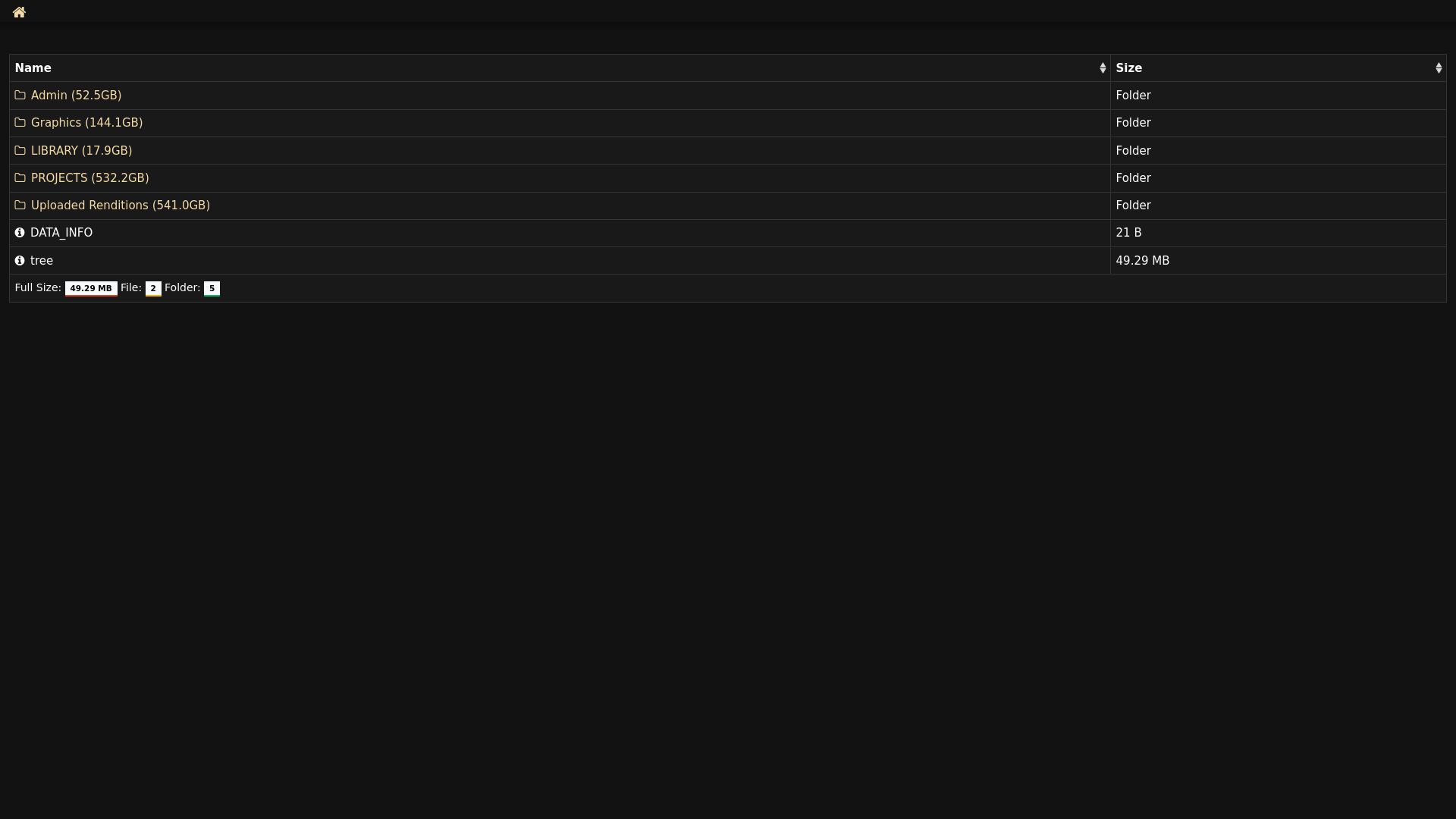
Task: Click the info icon beside tree
Action: [x=20, y=261]
